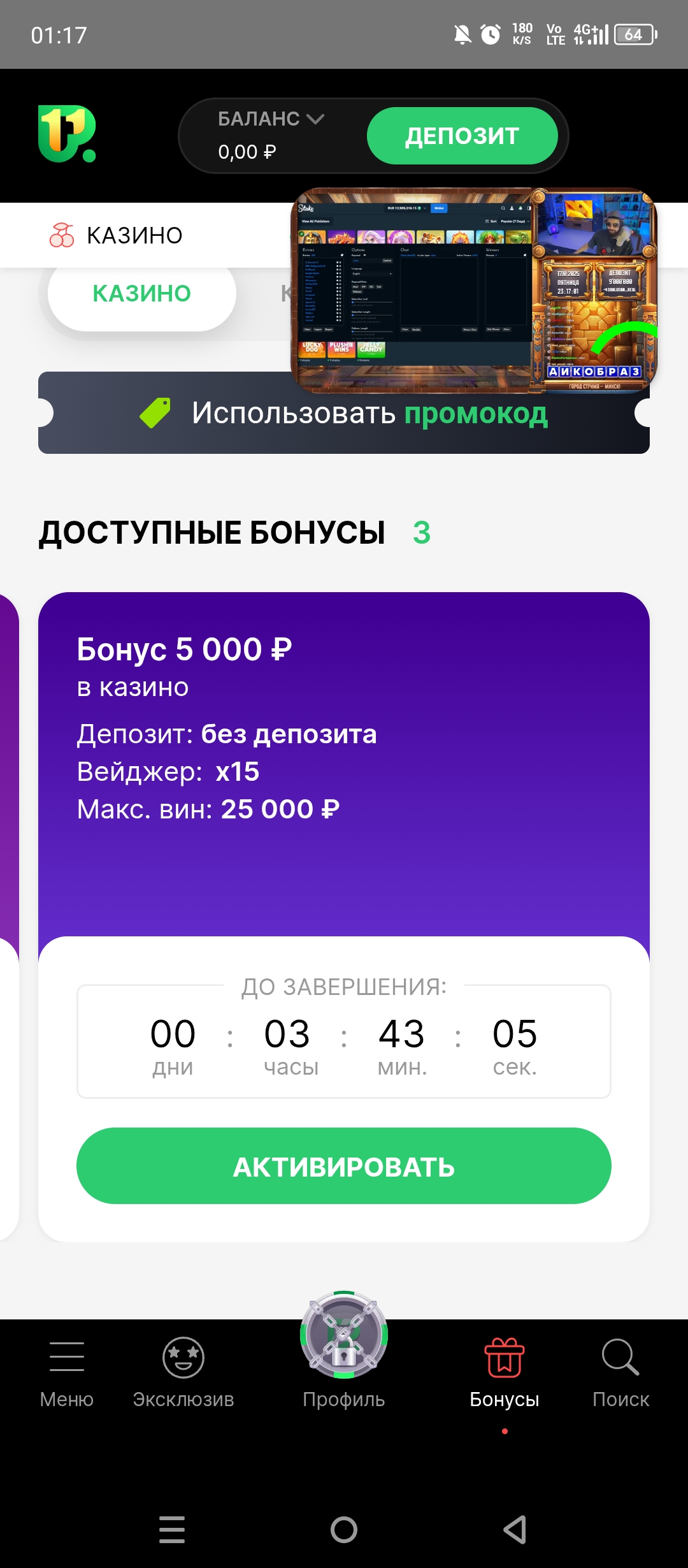Select the КАЗИНО pill tab
The height and width of the screenshot is (1568, 688).
coord(141,294)
